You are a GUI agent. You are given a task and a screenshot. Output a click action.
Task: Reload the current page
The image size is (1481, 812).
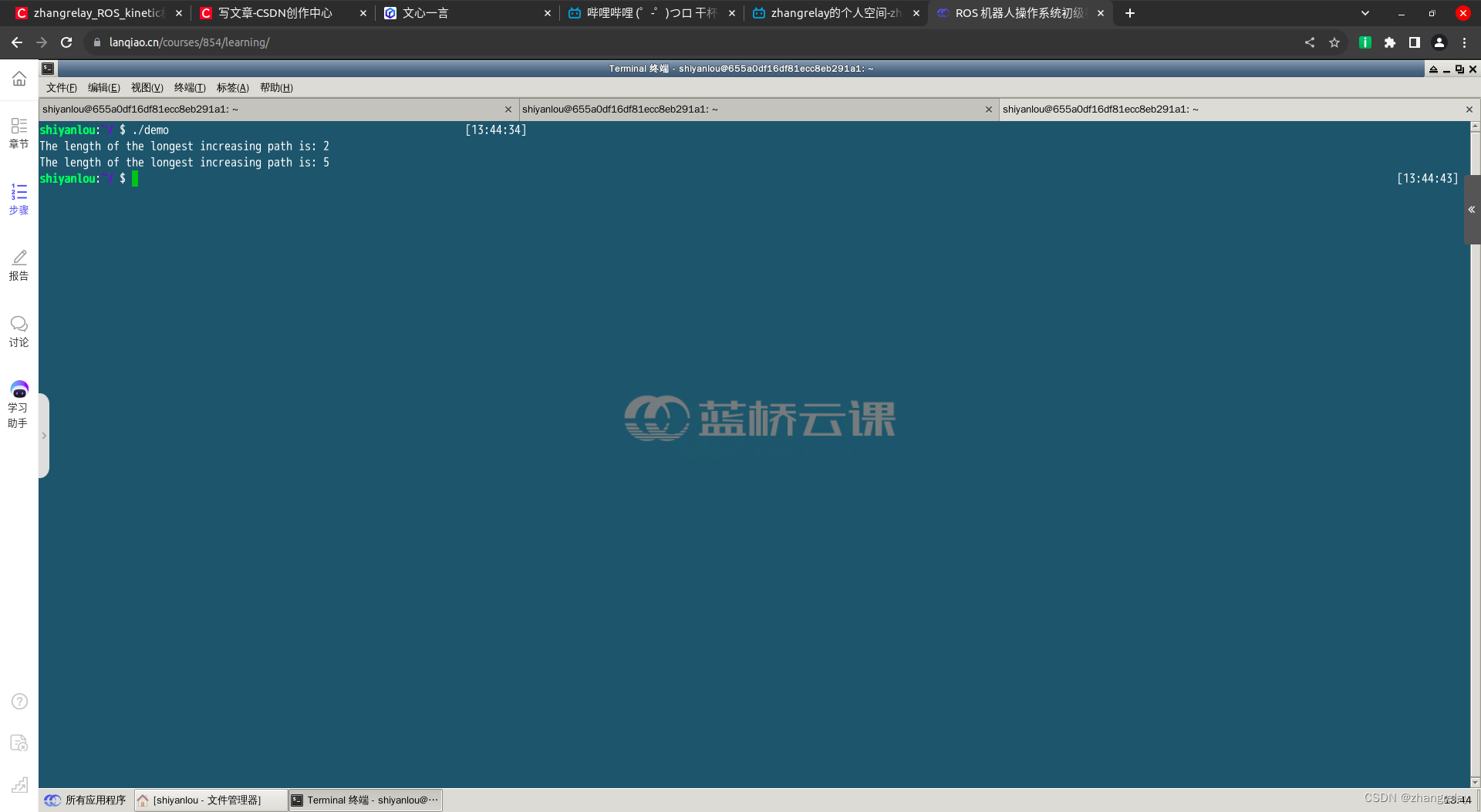click(66, 42)
